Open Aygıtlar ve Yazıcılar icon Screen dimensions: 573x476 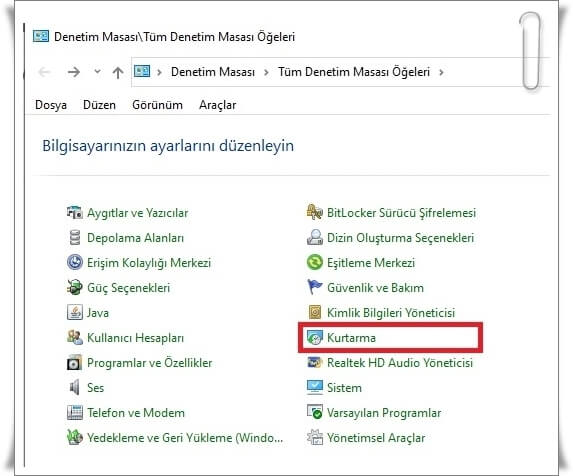tap(75, 213)
